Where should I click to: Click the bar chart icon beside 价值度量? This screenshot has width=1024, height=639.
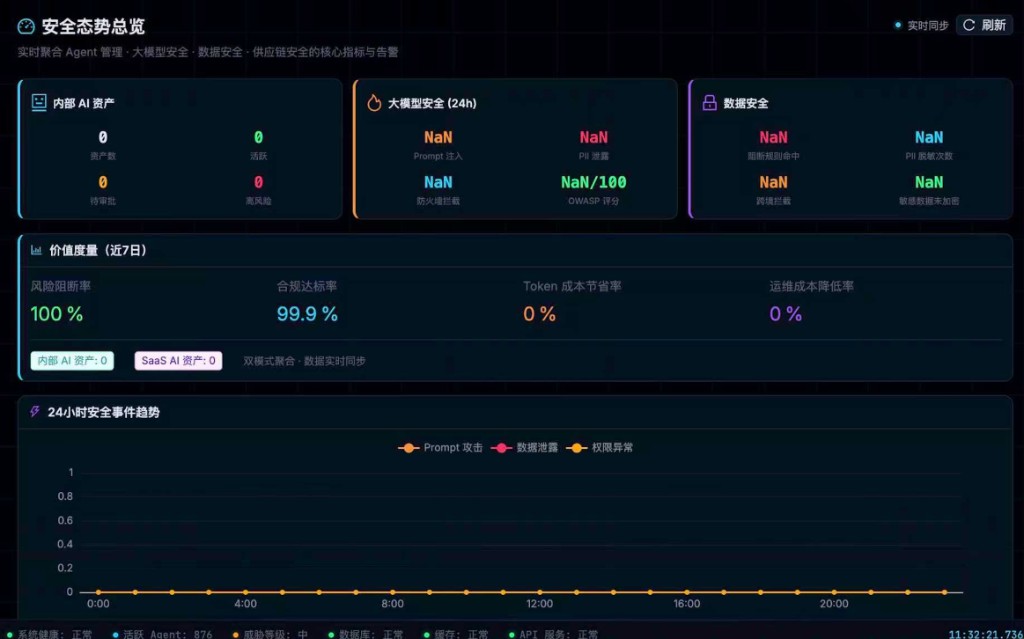(x=36, y=251)
